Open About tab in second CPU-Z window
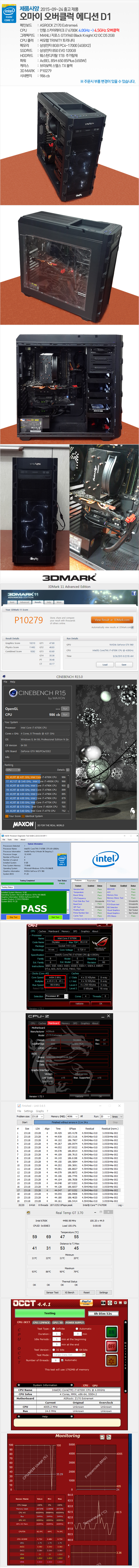 click(x=95, y=1023)
